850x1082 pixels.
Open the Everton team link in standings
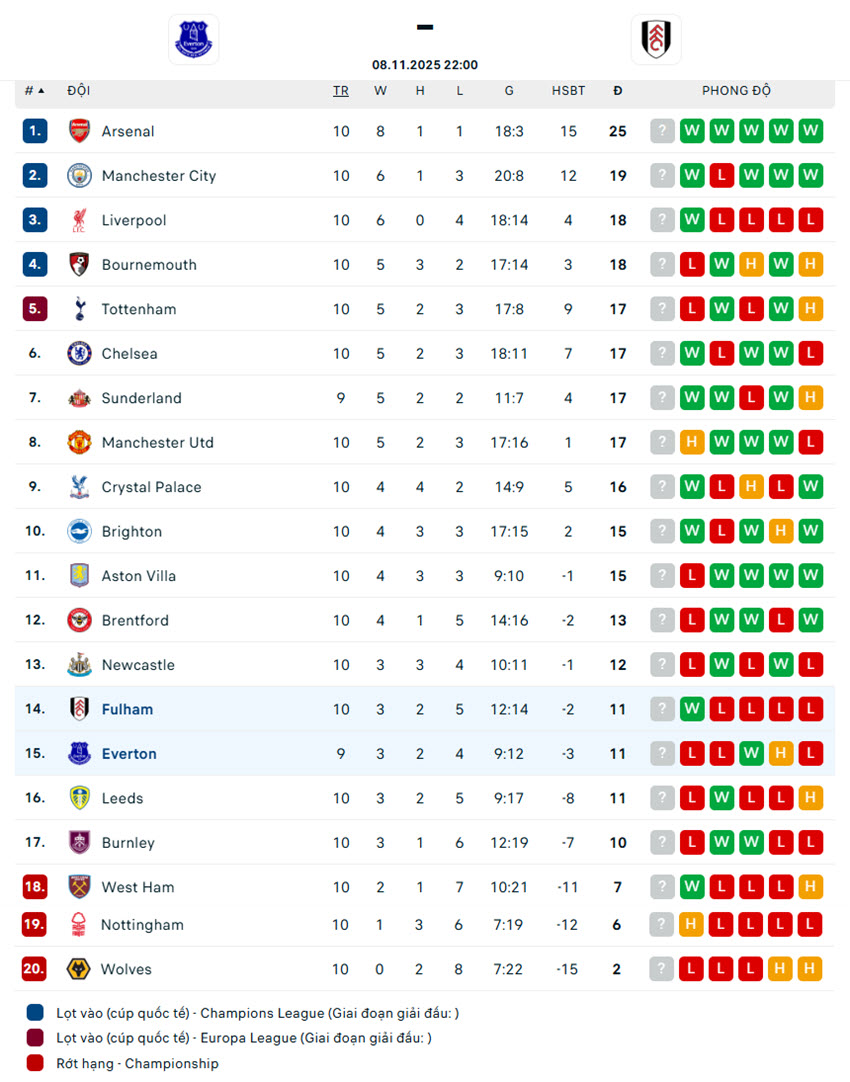coord(129,754)
